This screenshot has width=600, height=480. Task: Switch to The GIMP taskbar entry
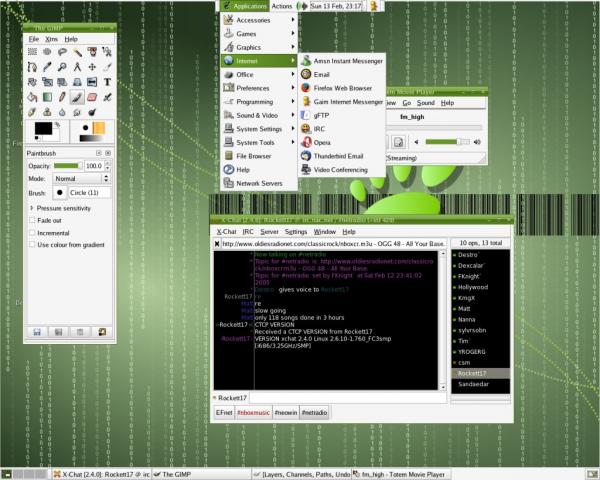pos(201,475)
